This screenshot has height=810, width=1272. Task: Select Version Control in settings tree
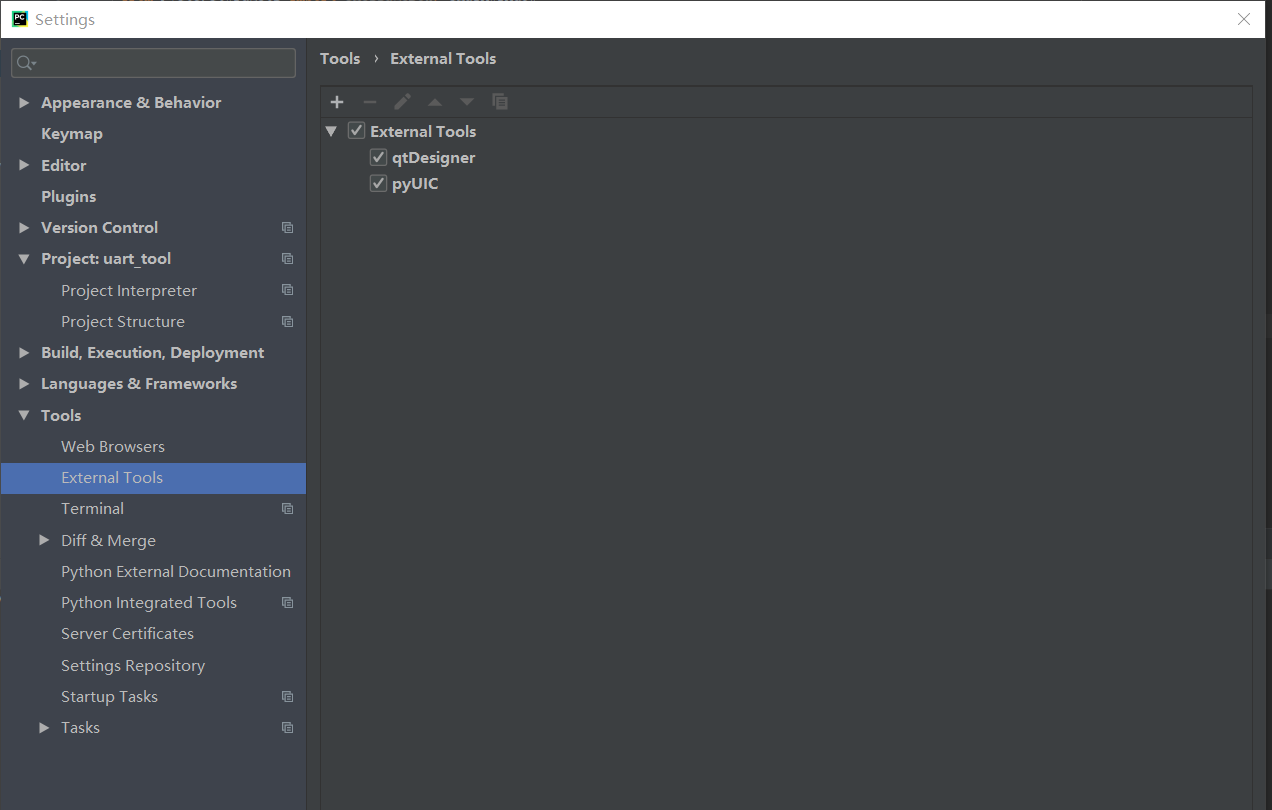(x=99, y=228)
